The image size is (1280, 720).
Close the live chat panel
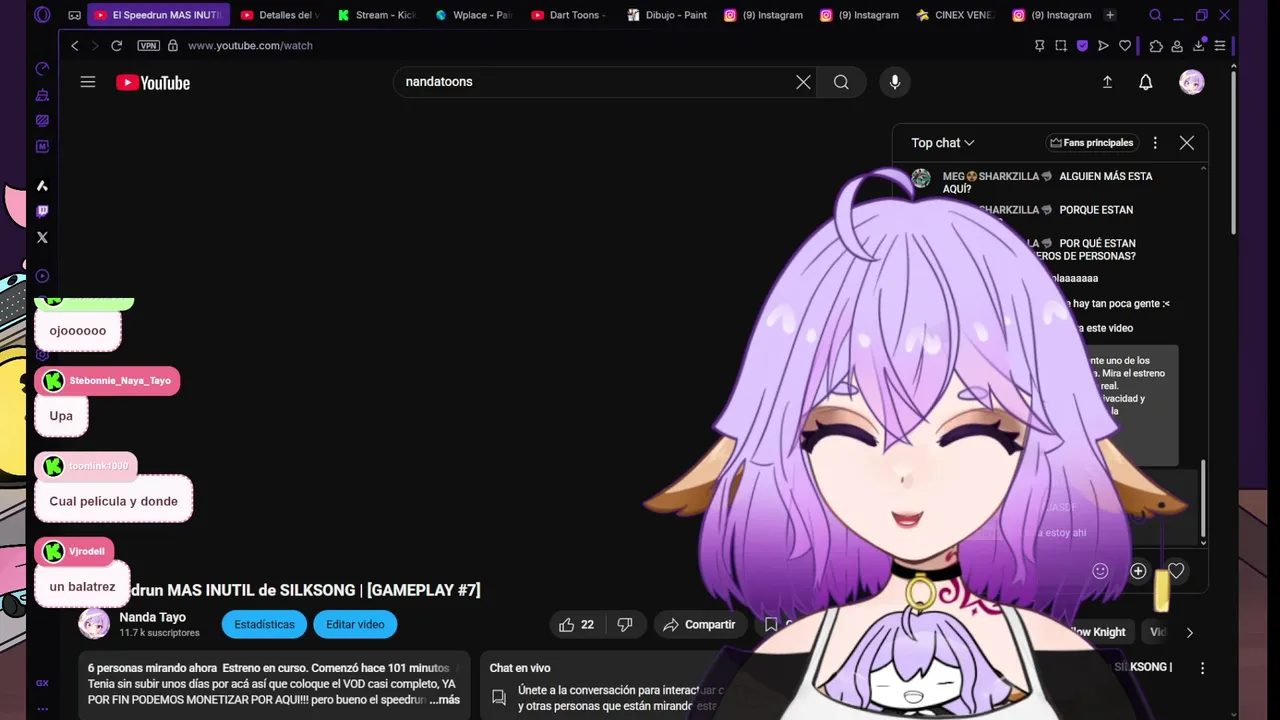pyautogui.click(x=1187, y=143)
